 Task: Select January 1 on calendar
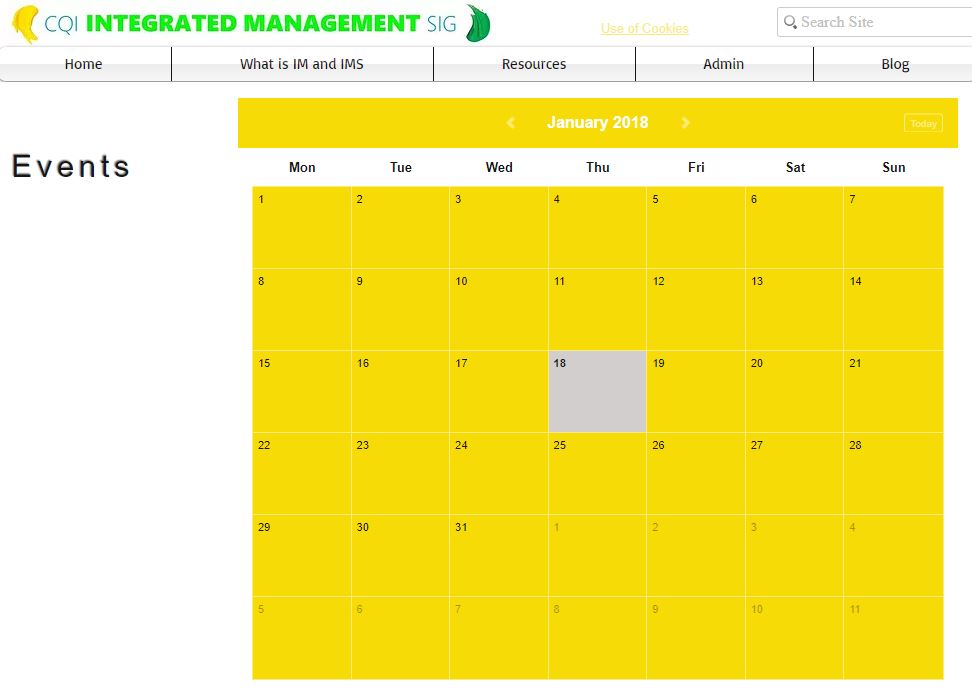coord(301,227)
